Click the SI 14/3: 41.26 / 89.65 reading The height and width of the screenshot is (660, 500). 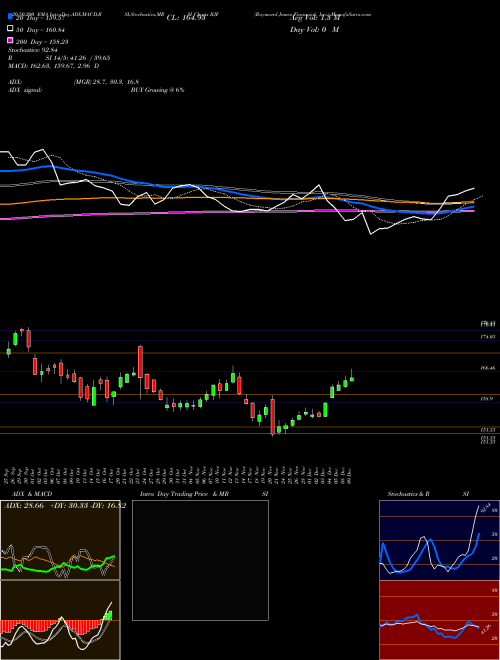pyautogui.click(x=78, y=60)
